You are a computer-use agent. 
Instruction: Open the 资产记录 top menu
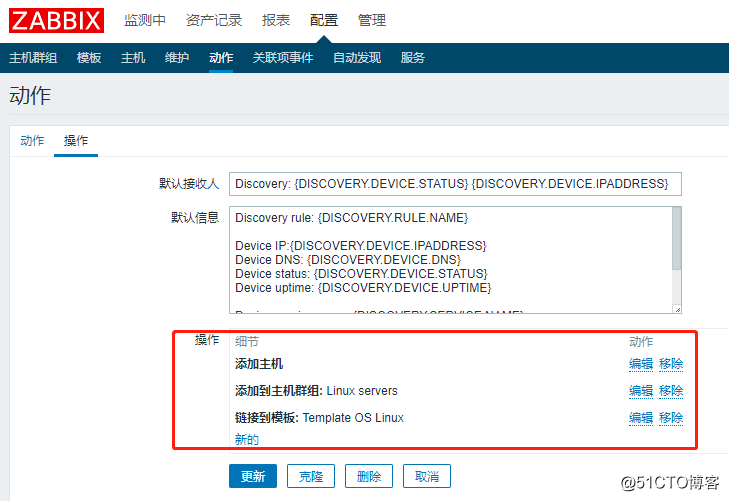(214, 20)
